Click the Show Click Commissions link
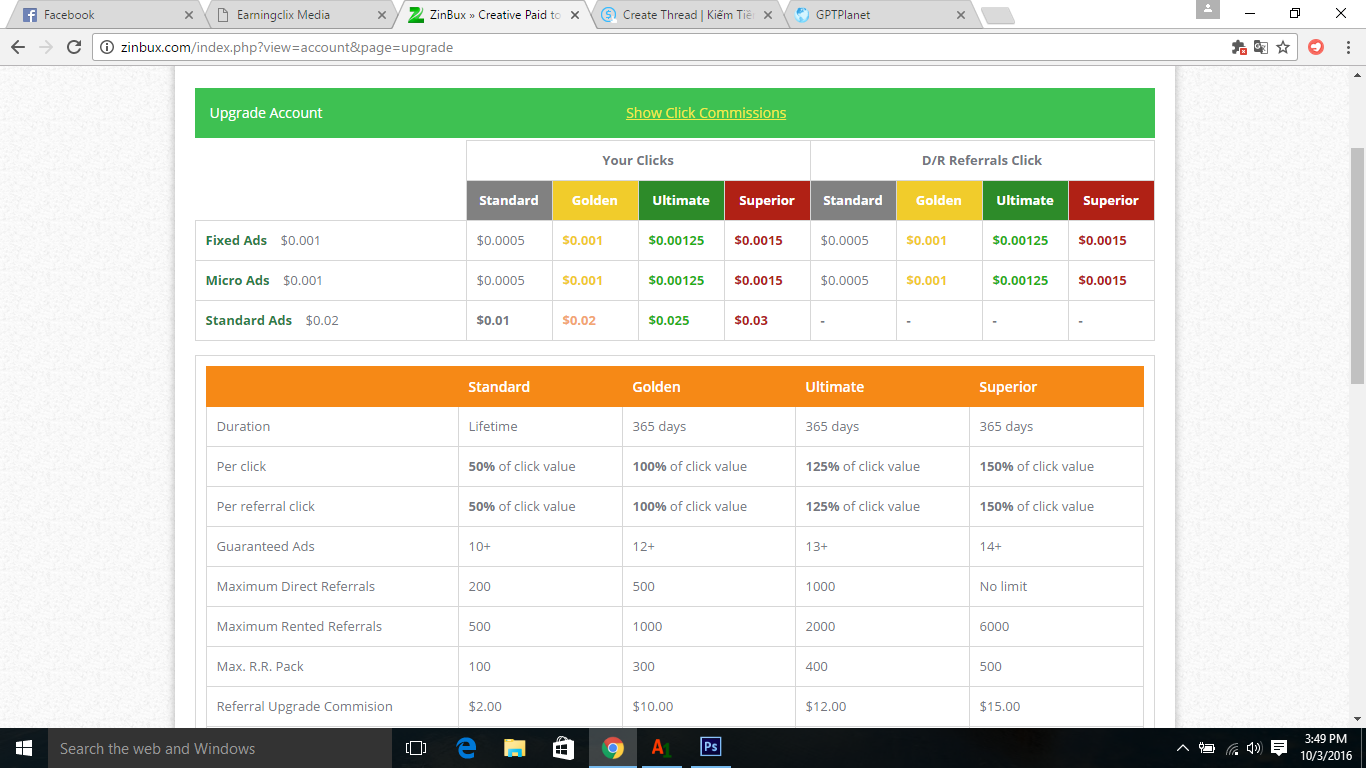This screenshot has width=1366, height=768. click(706, 113)
